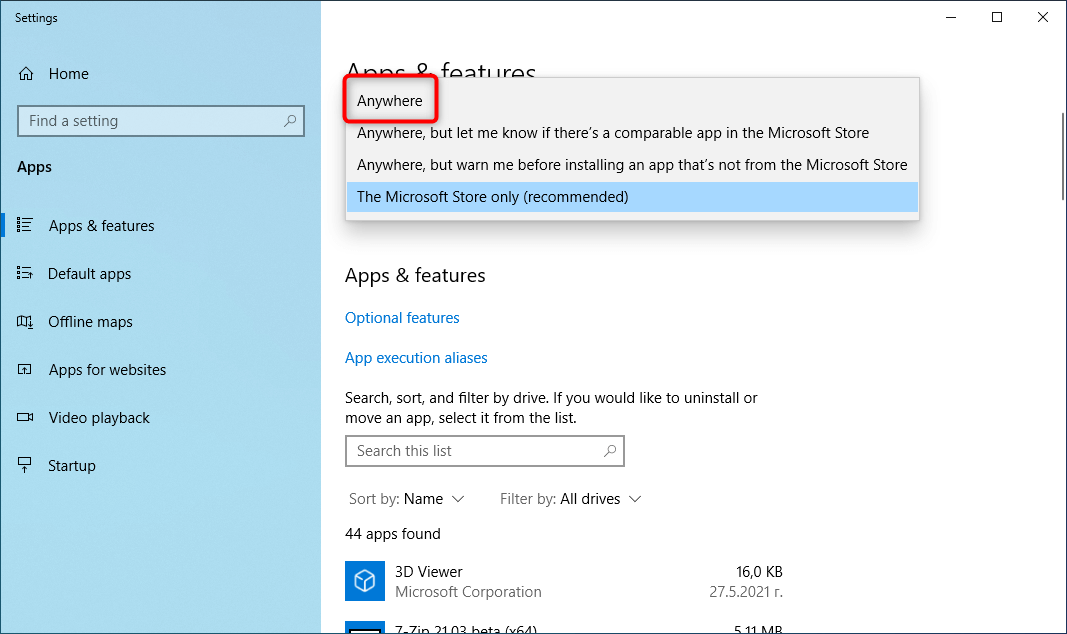Click the 44 apps found text
The width and height of the screenshot is (1067, 634).
[x=393, y=534]
